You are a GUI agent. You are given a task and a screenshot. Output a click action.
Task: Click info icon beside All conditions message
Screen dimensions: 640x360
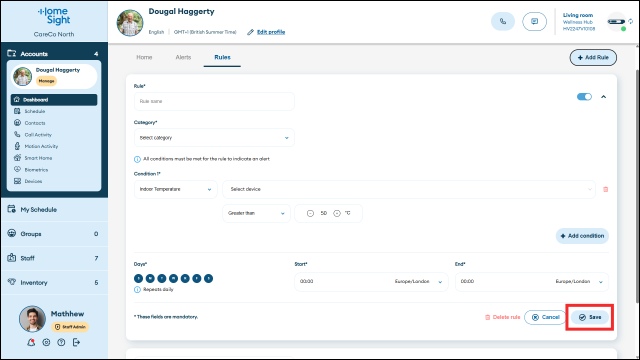click(x=138, y=159)
